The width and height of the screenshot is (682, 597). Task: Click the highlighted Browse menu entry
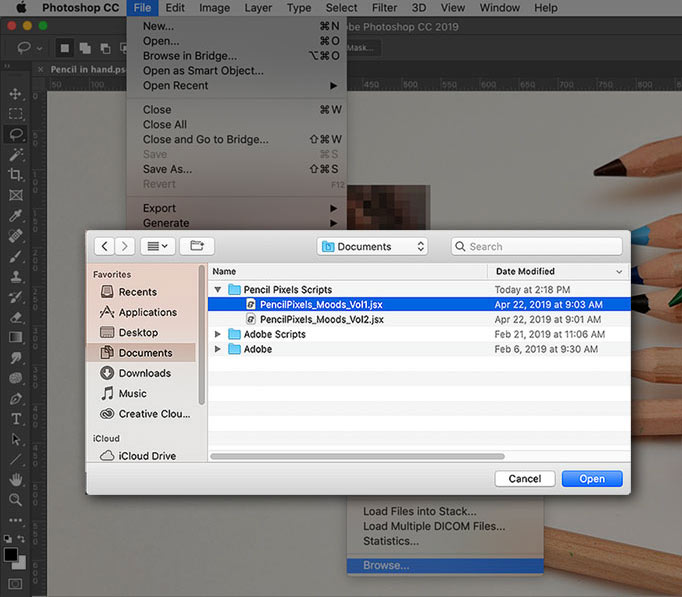tap(445, 565)
